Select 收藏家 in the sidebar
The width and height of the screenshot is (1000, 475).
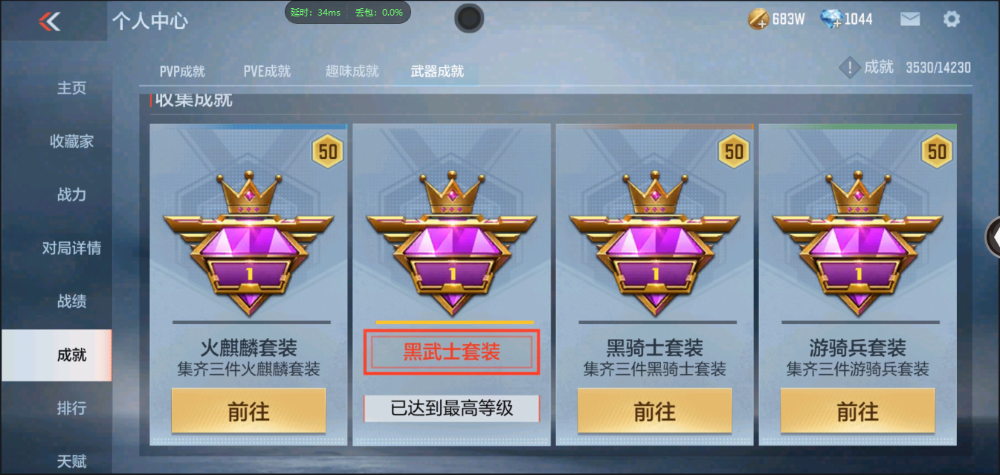coord(71,142)
